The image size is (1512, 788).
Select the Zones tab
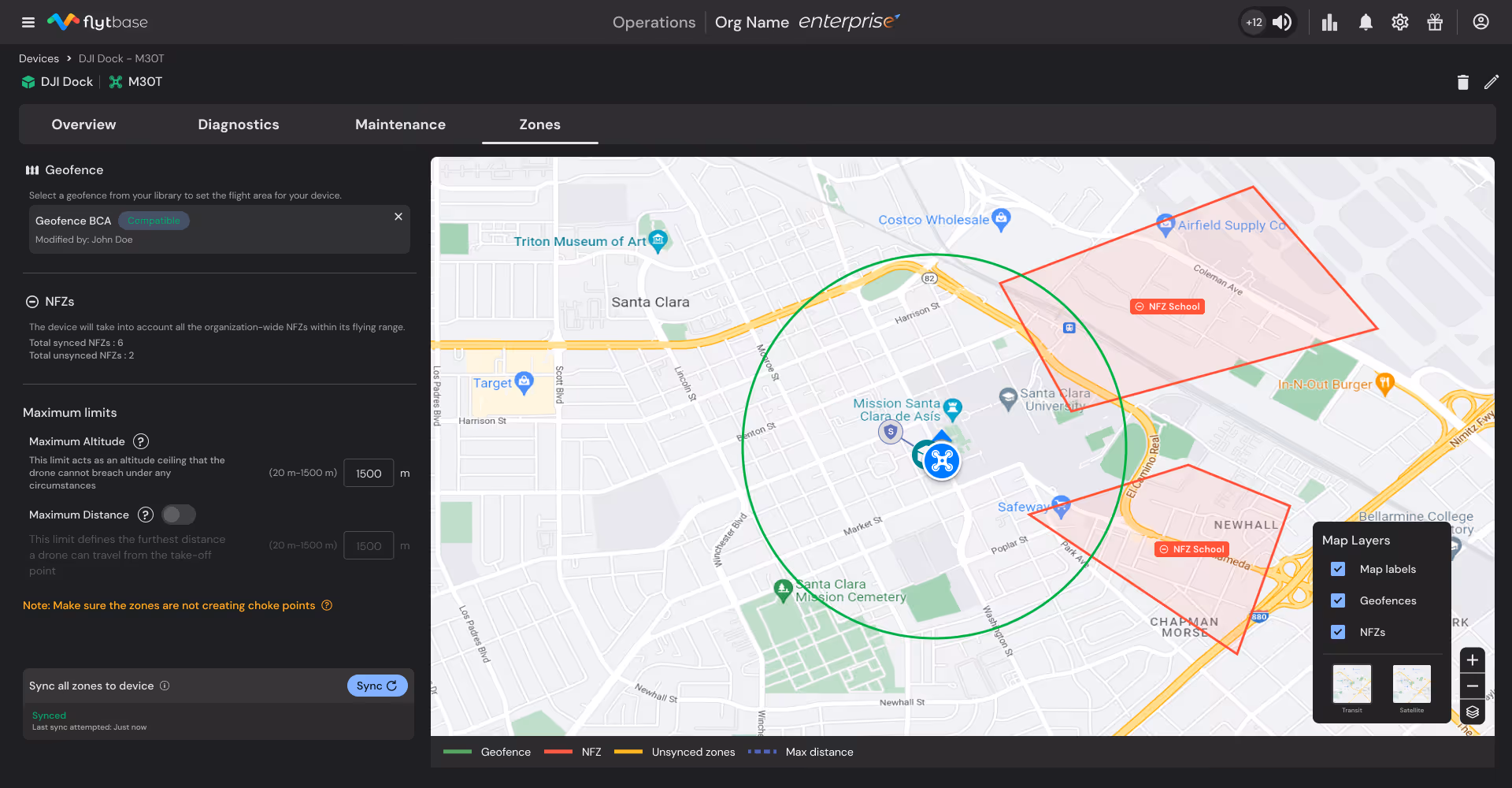[540, 125]
